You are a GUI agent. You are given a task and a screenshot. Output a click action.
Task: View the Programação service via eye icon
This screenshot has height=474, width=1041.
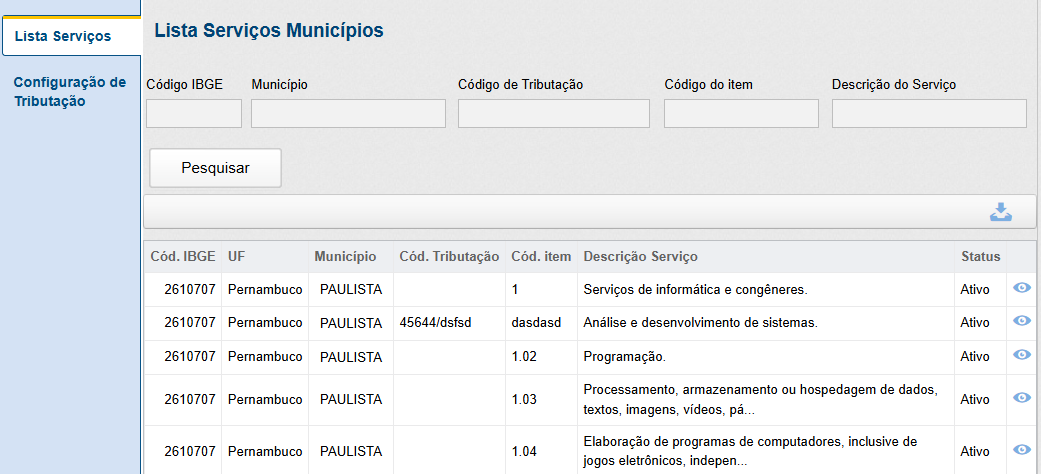click(x=1022, y=356)
